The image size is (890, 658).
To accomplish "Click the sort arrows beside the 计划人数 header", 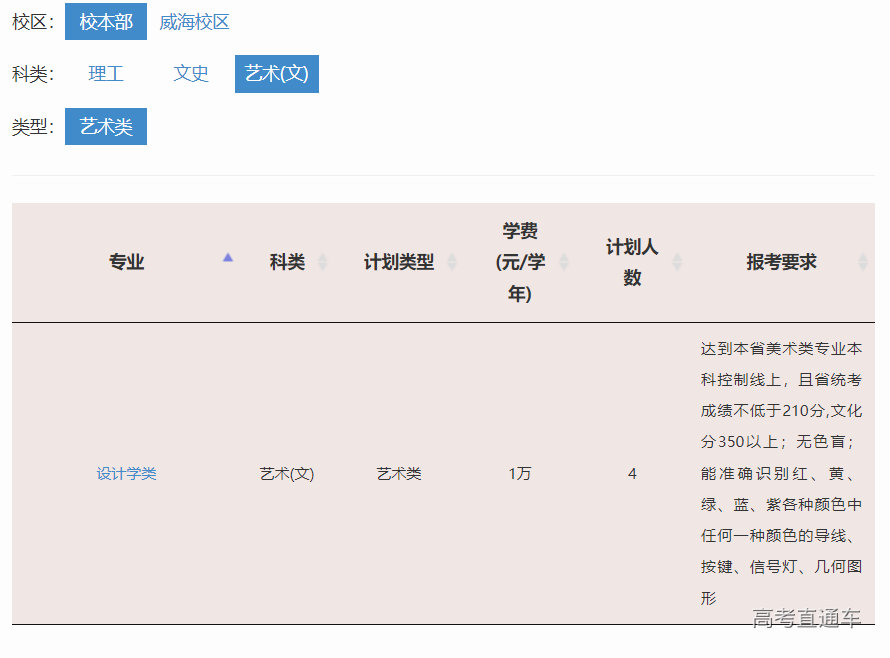I will [x=677, y=262].
